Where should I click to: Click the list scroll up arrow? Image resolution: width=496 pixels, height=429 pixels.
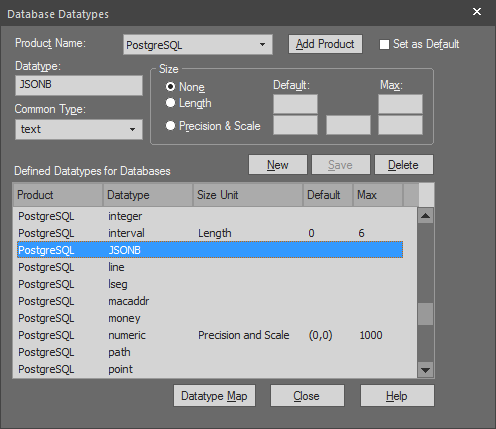pyautogui.click(x=425, y=216)
